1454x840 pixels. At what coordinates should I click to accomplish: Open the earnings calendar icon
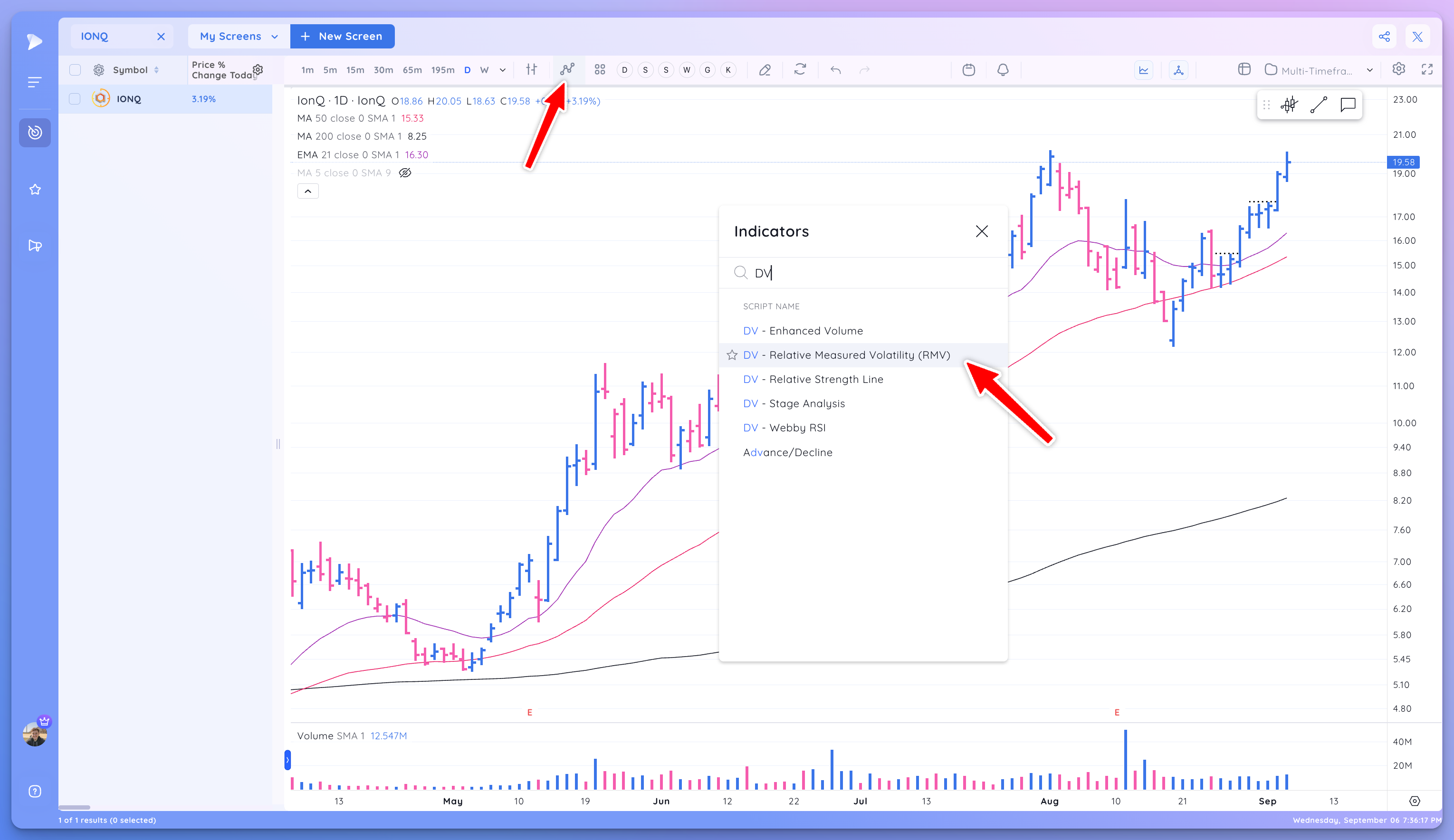[x=968, y=69]
